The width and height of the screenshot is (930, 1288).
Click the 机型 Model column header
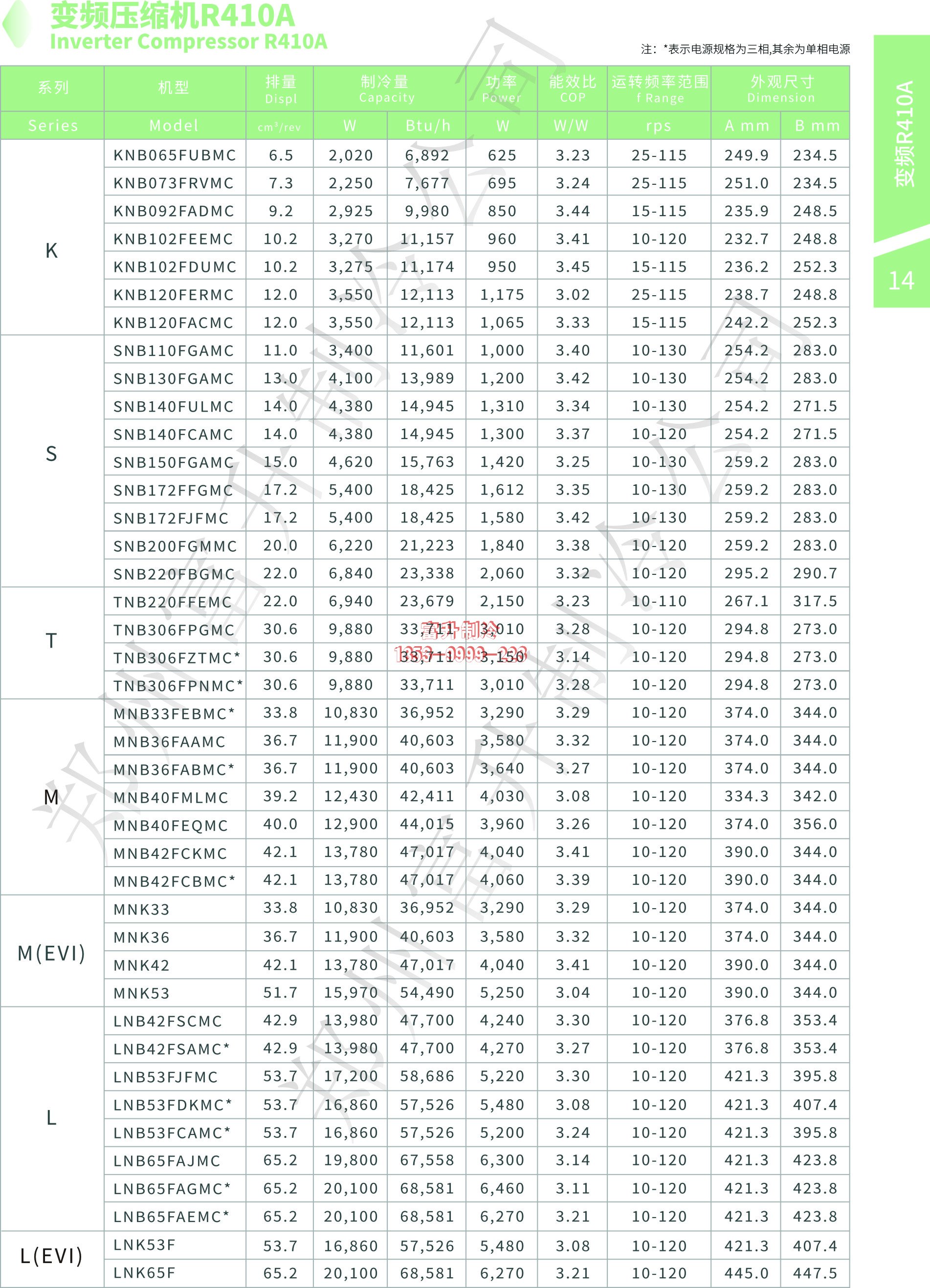point(174,88)
